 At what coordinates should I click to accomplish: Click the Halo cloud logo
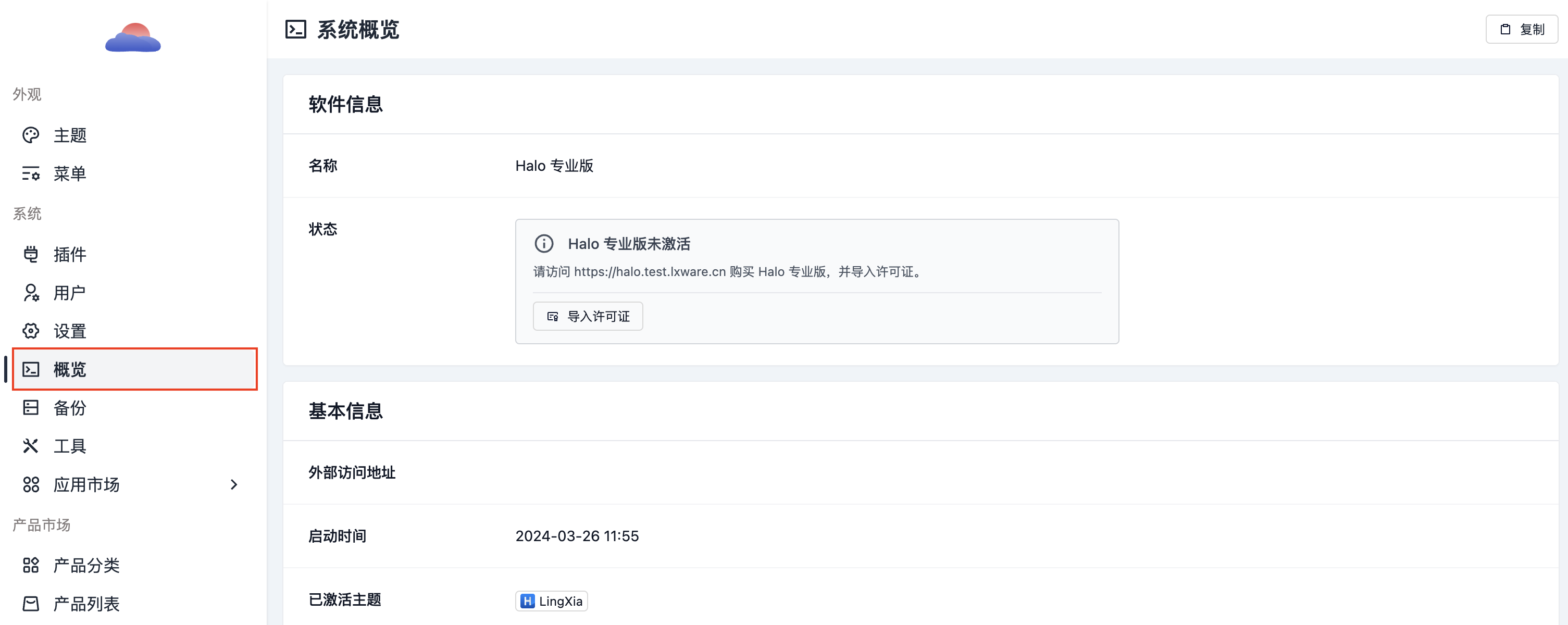coord(133,37)
